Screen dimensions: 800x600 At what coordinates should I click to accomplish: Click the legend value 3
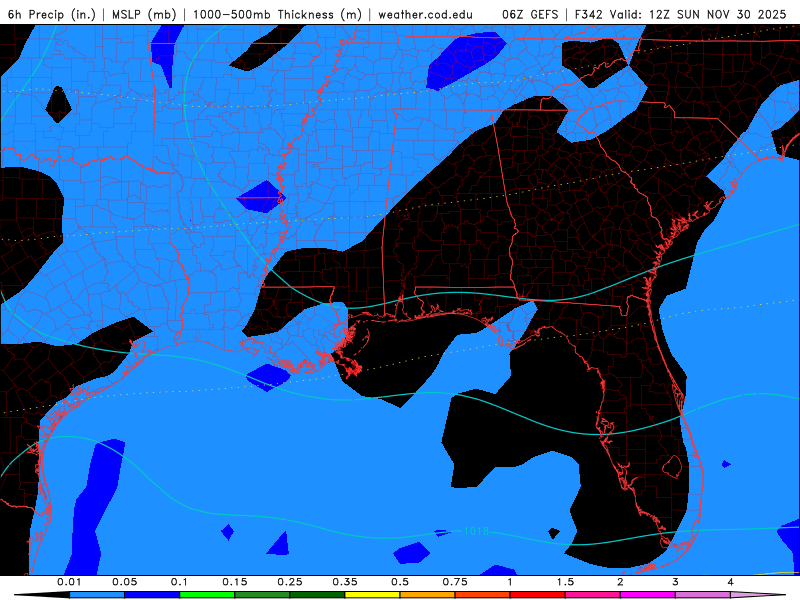pos(676,582)
